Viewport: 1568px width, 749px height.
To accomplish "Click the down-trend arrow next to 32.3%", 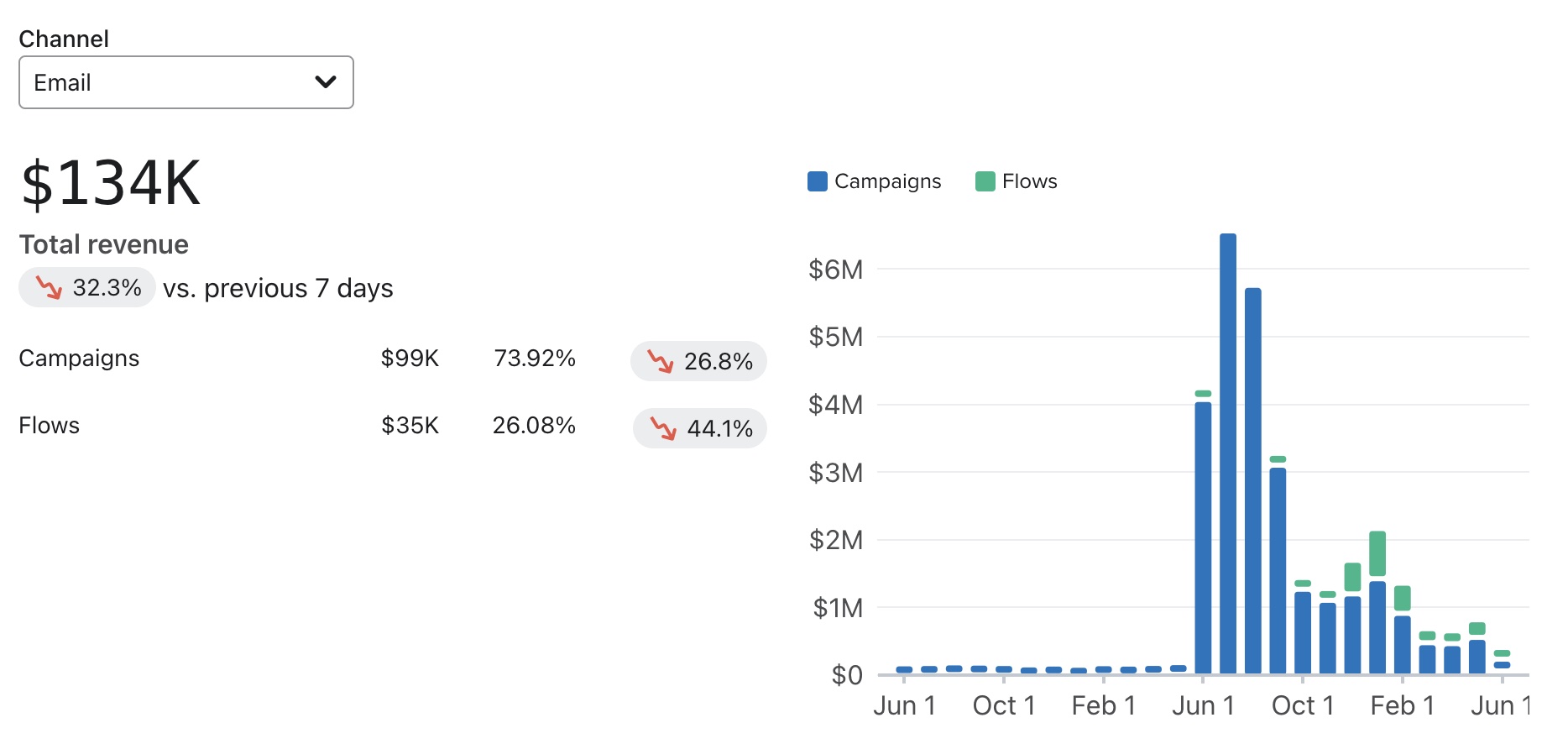I will tap(49, 288).
